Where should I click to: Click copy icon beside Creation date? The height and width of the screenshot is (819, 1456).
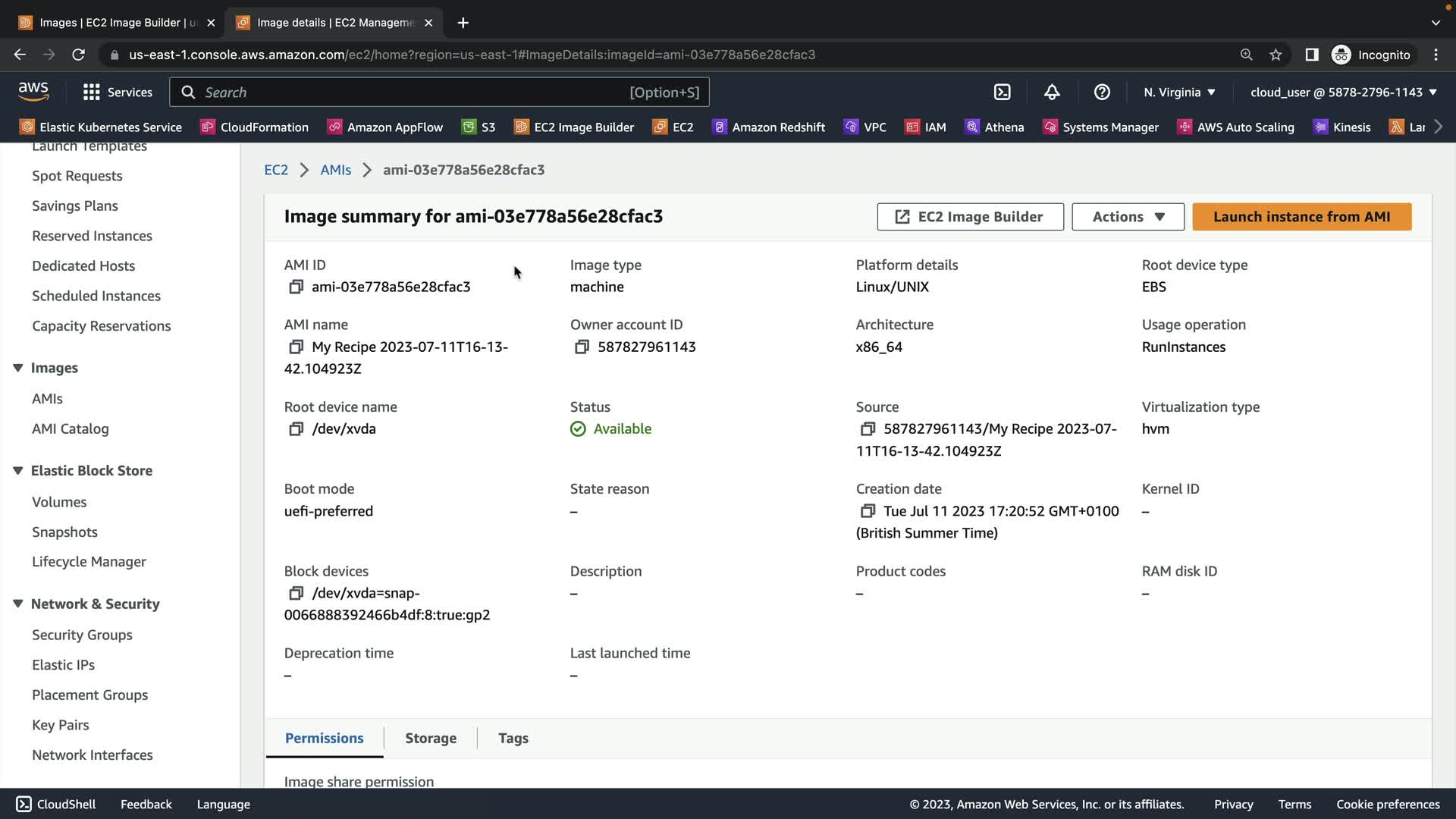click(x=868, y=511)
